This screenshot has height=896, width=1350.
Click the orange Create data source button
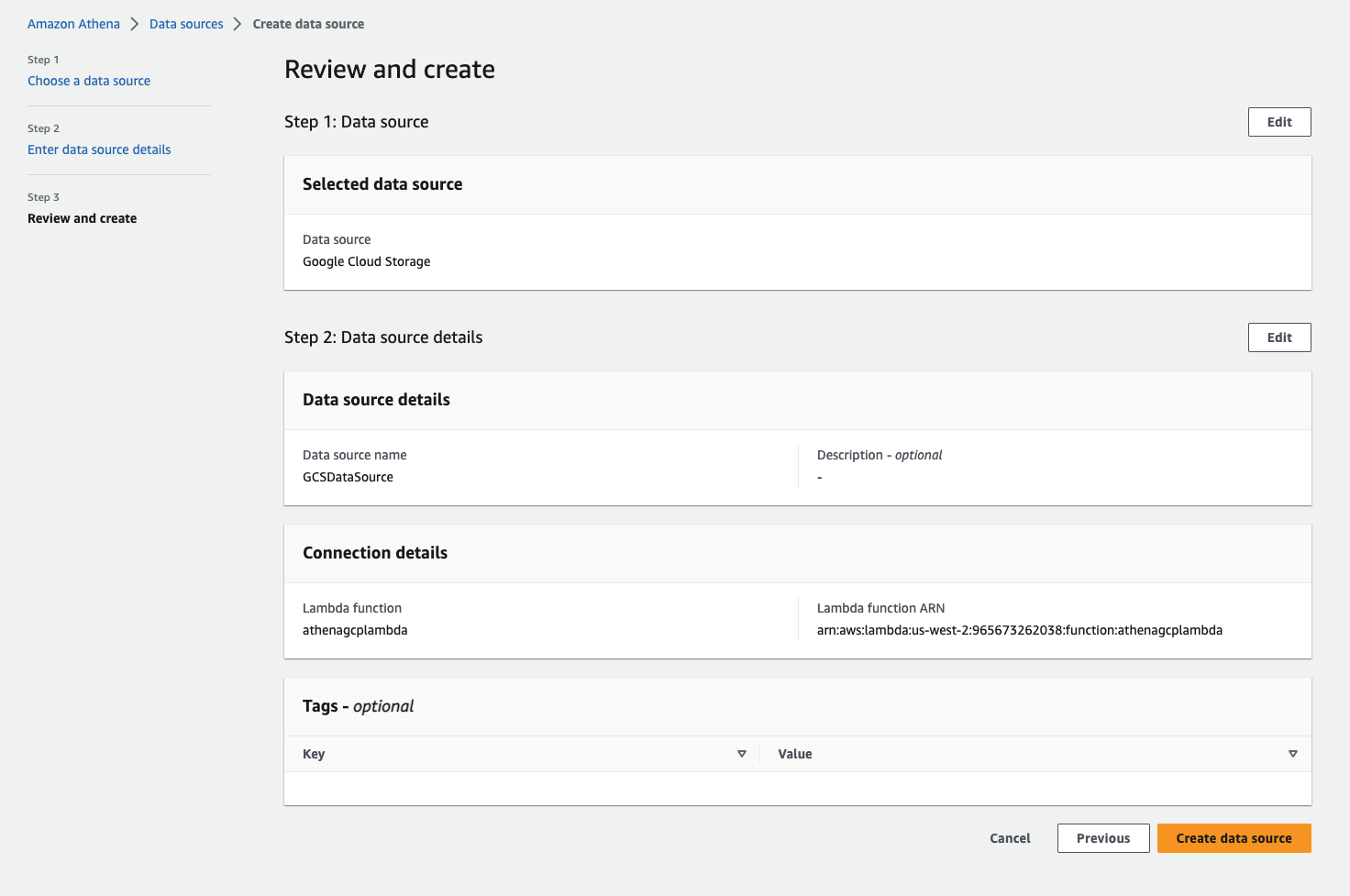coord(1234,838)
